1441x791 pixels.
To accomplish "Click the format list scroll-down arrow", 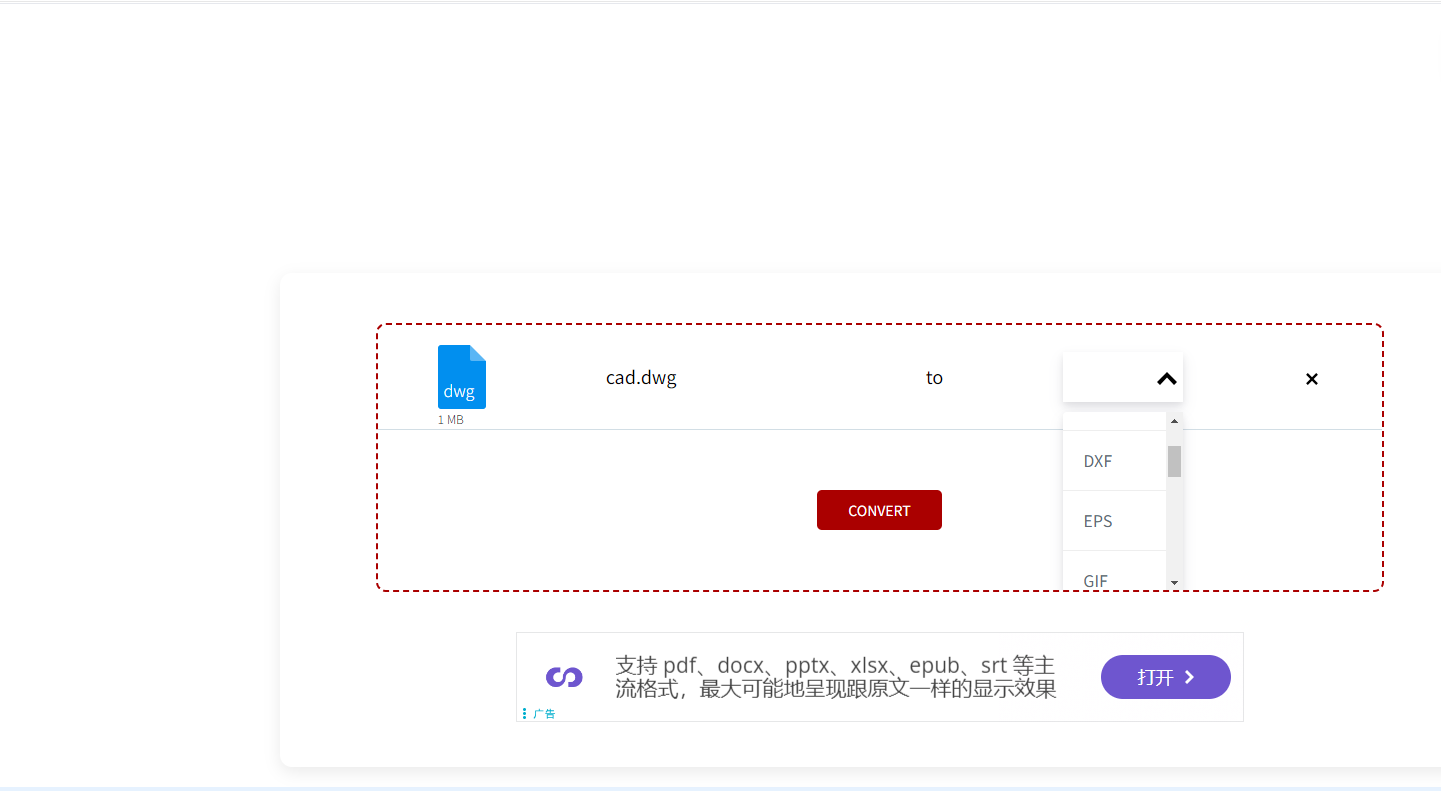I will tap(1174, 582).
